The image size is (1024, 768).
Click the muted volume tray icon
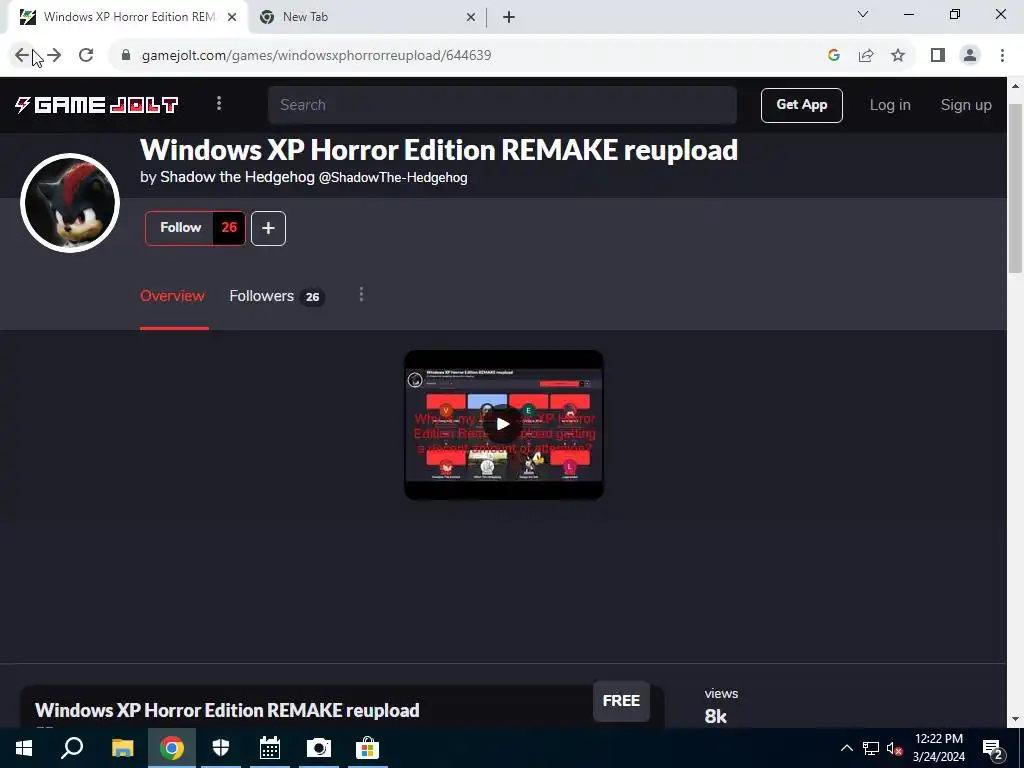tap(894, 748)
